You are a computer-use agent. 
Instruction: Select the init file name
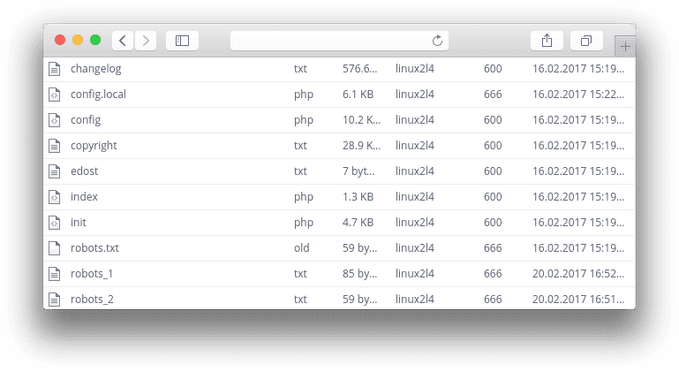pos(78,222)
